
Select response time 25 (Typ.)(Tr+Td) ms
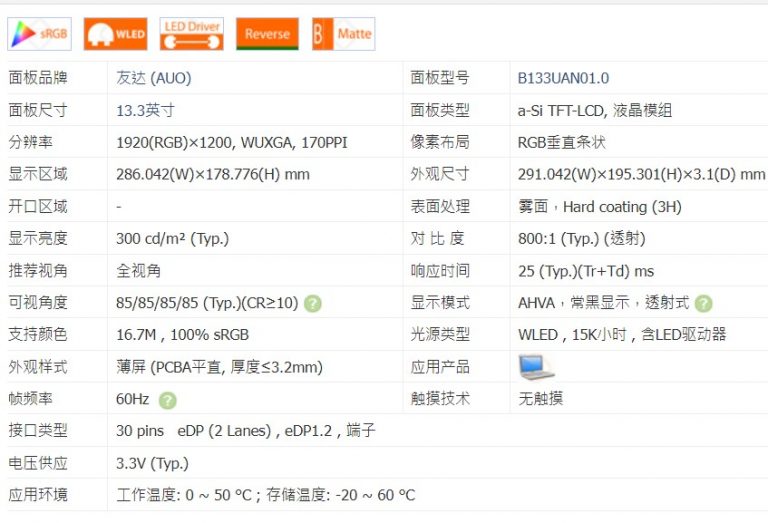[x=586, y=271]
